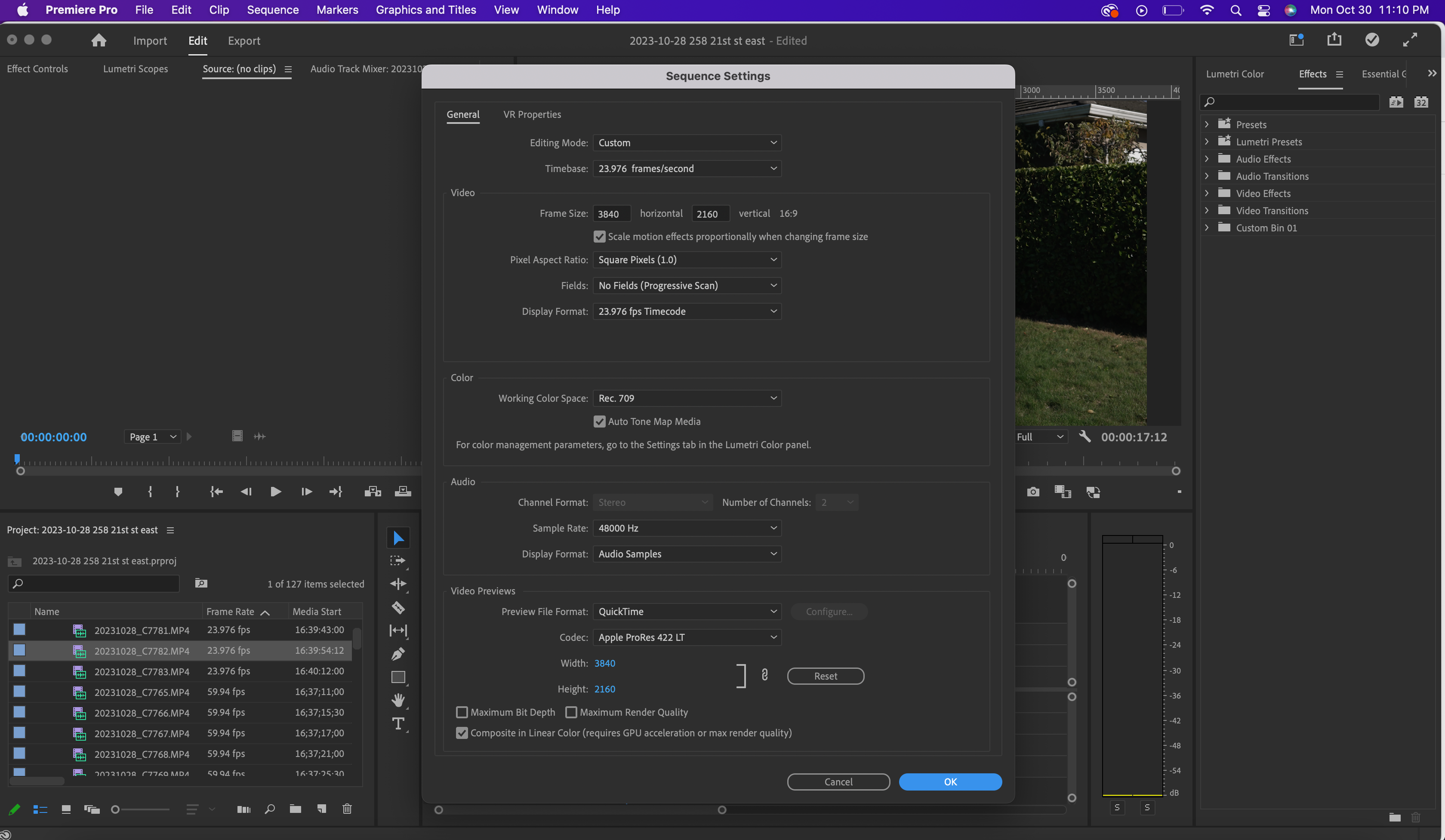The height and width of the screenshot is (840, 1445).
Task: Add a marker in the Source monitor
Action: [x=118, y=491]
